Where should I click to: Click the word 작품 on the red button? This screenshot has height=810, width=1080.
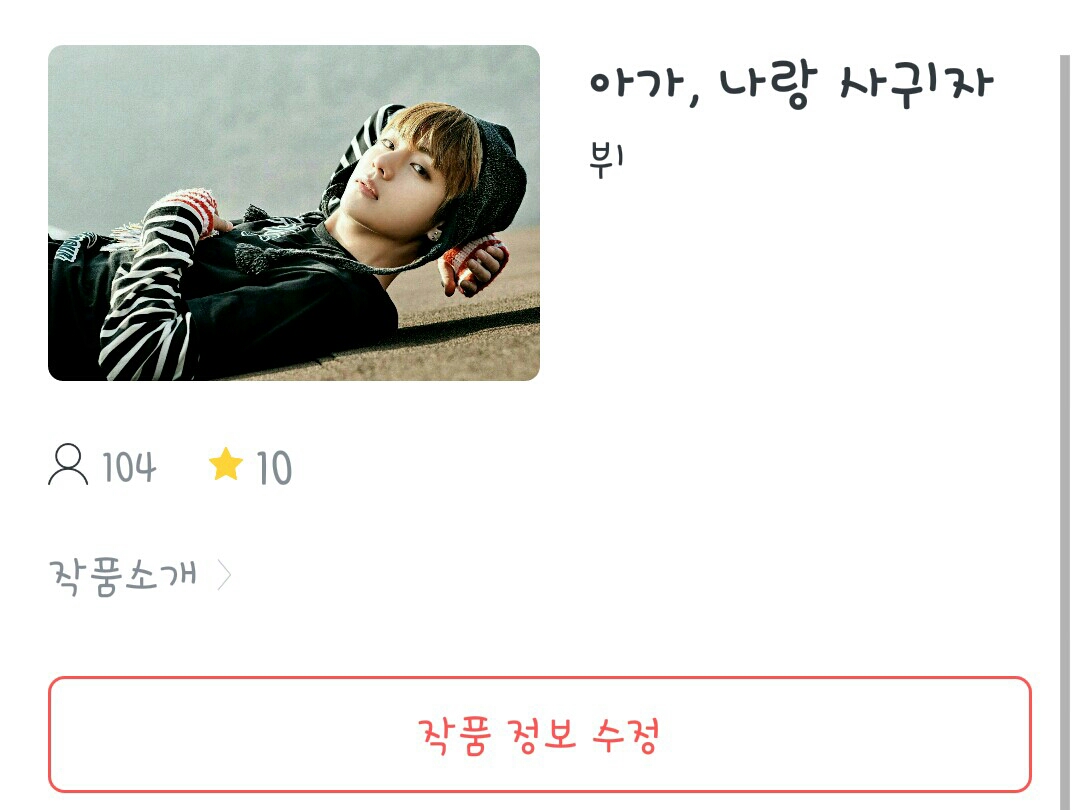tap(455, 736)
